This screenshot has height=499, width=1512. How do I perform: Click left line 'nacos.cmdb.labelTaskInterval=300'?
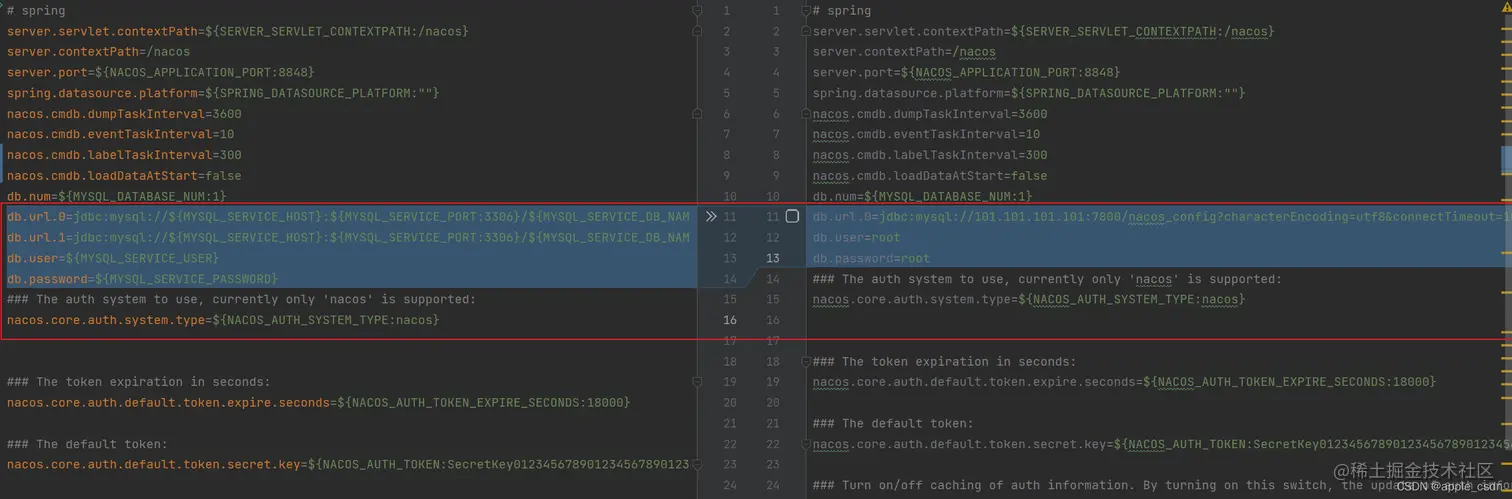click(124, 154)
